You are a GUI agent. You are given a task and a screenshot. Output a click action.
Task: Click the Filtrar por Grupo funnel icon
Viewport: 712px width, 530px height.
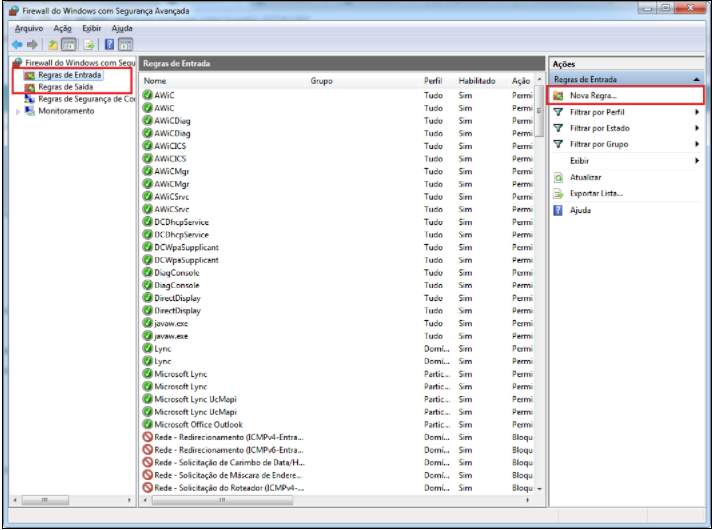click(x=558, y=144)
